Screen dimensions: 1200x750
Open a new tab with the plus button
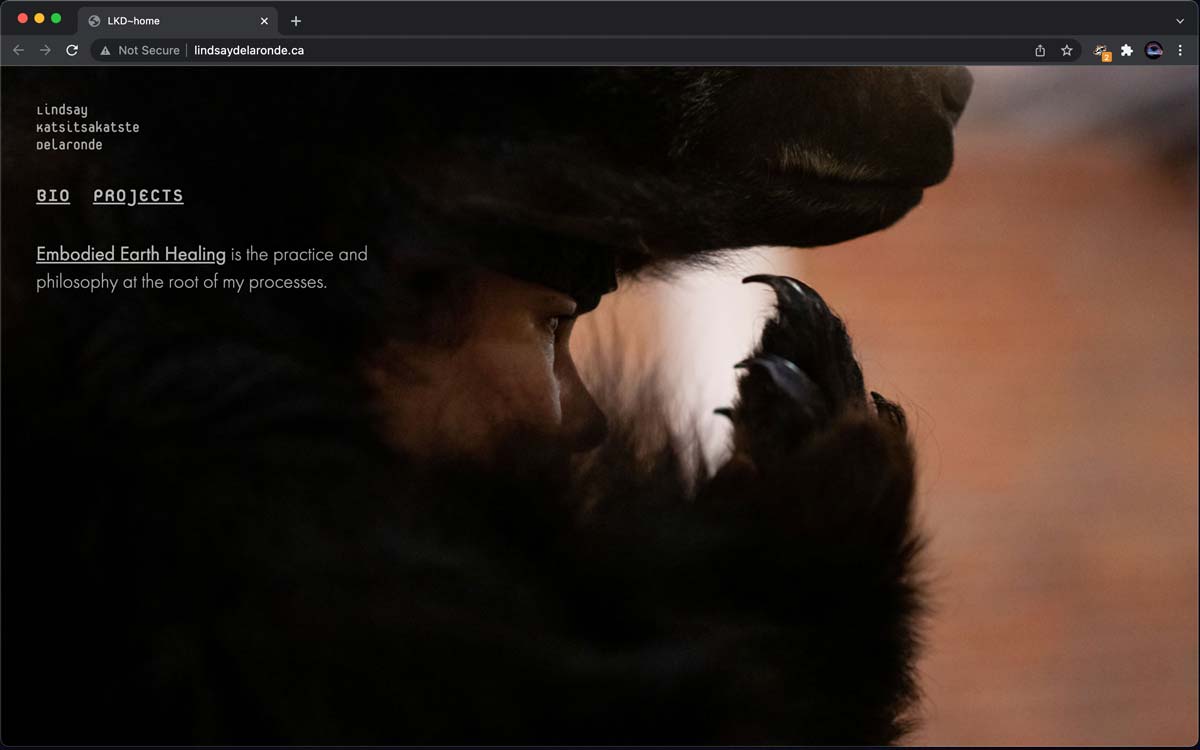click(x=296, y=21)
